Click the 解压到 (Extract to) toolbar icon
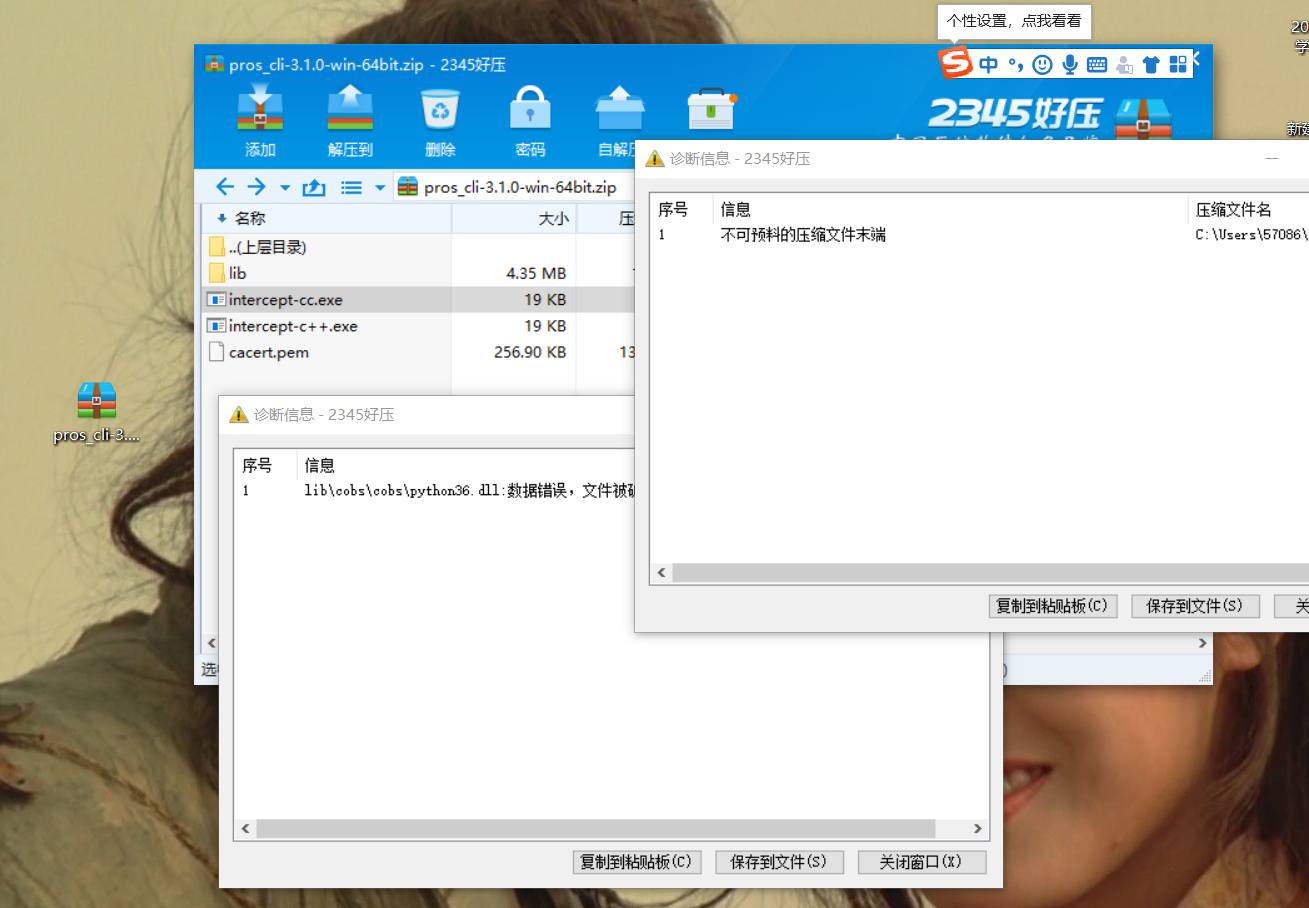 (x=350, y=121)
